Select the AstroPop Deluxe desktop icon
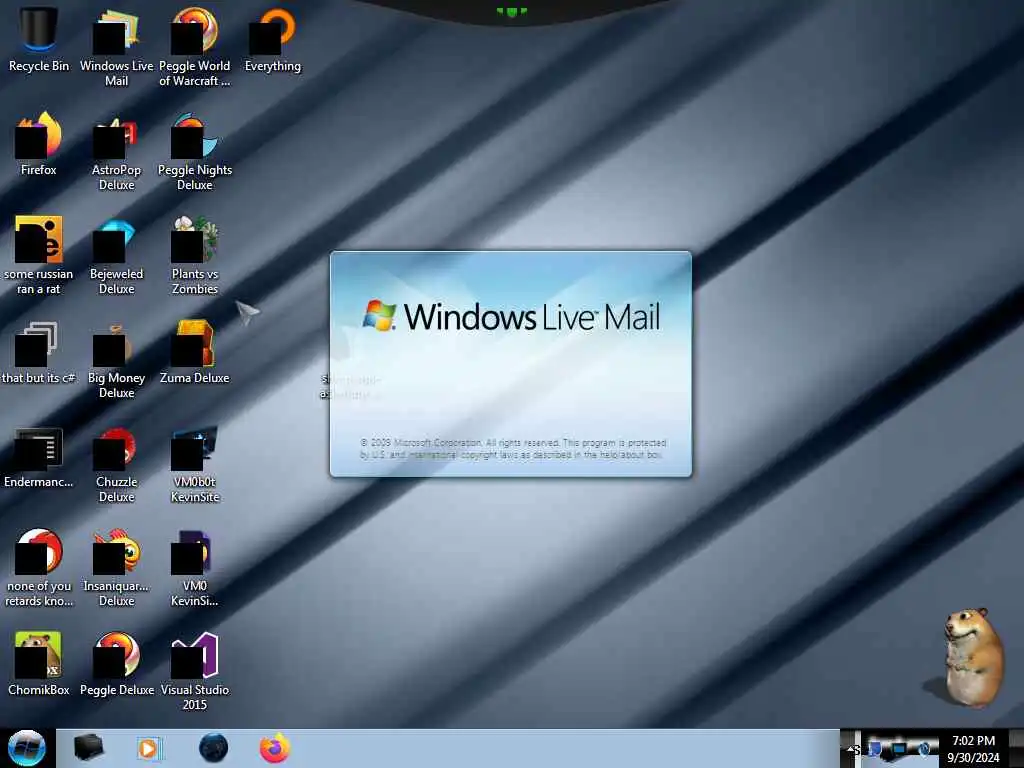1024x768 pixels. pyautogui.click(x=116, y=152)
